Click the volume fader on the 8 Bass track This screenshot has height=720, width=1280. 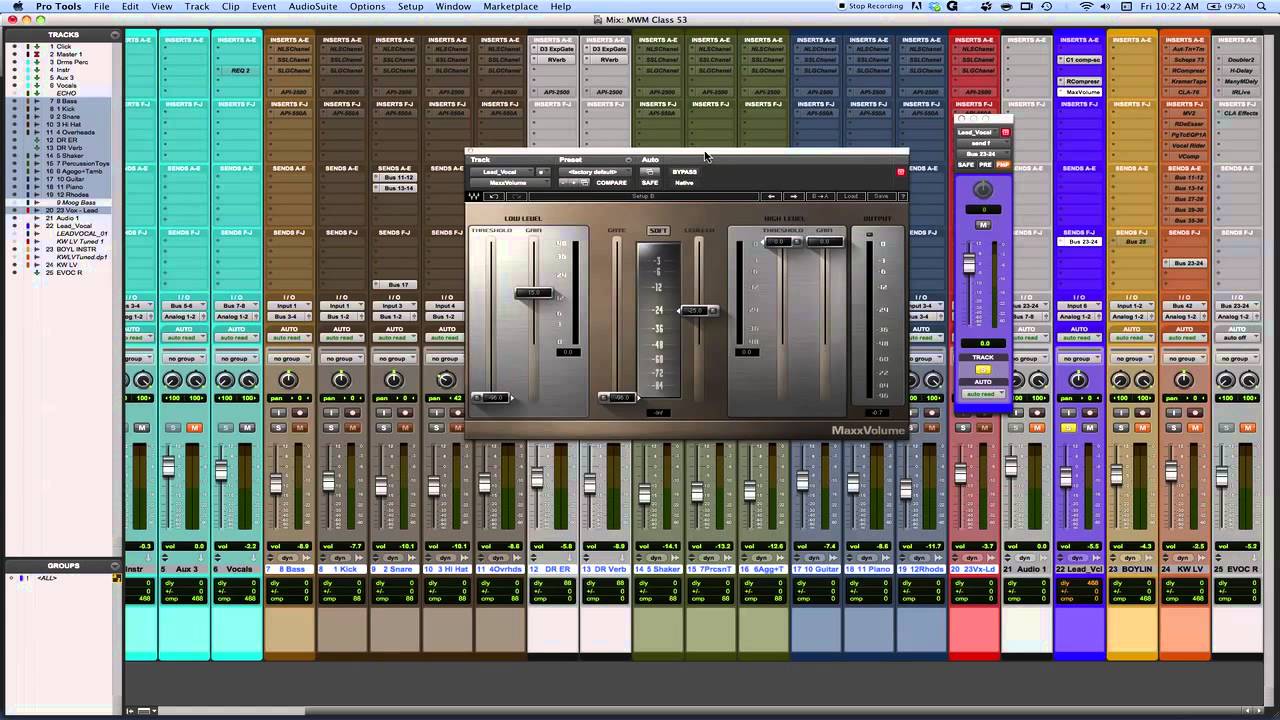275,484
